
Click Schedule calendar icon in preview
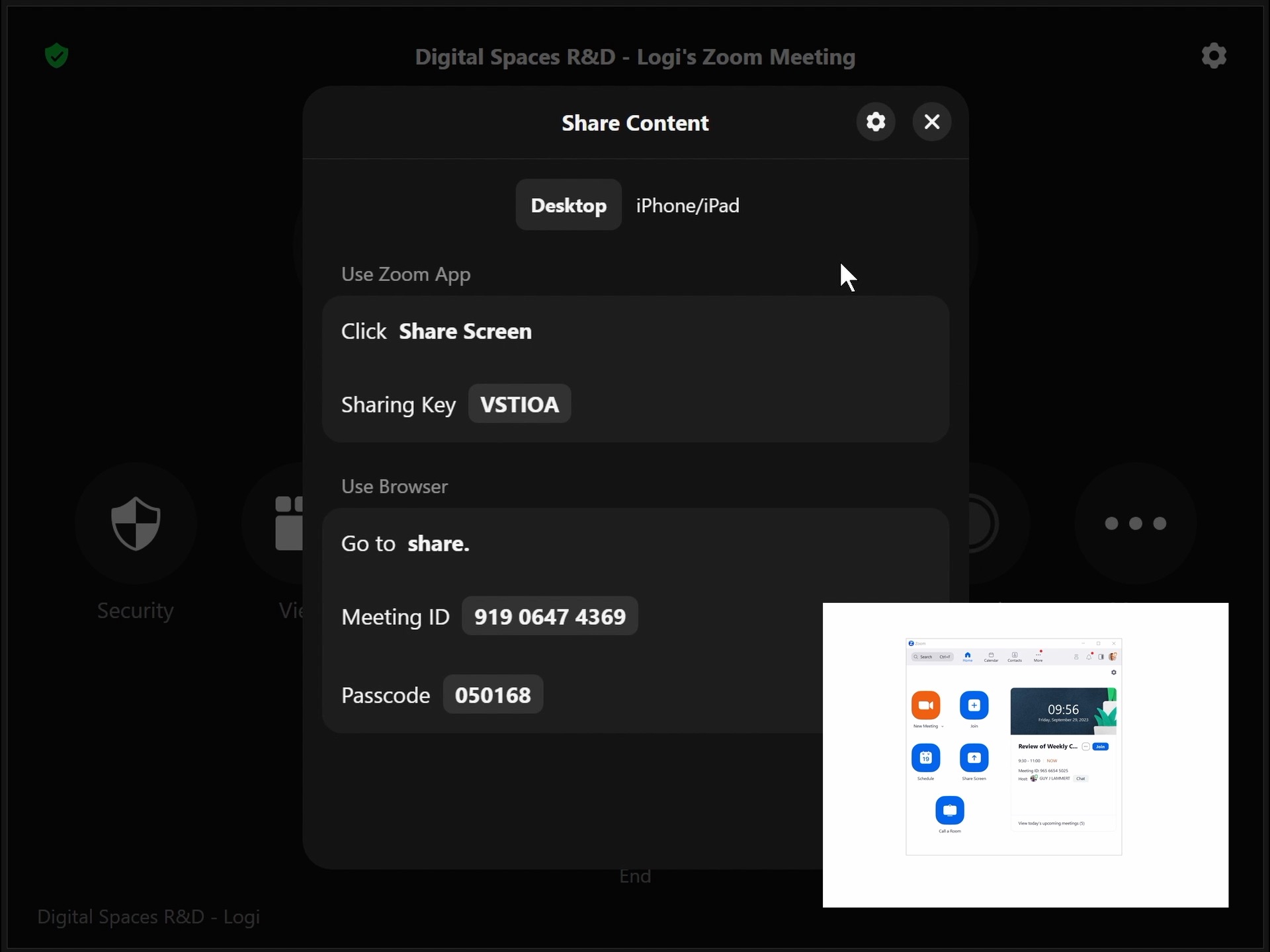click(925, 758)
